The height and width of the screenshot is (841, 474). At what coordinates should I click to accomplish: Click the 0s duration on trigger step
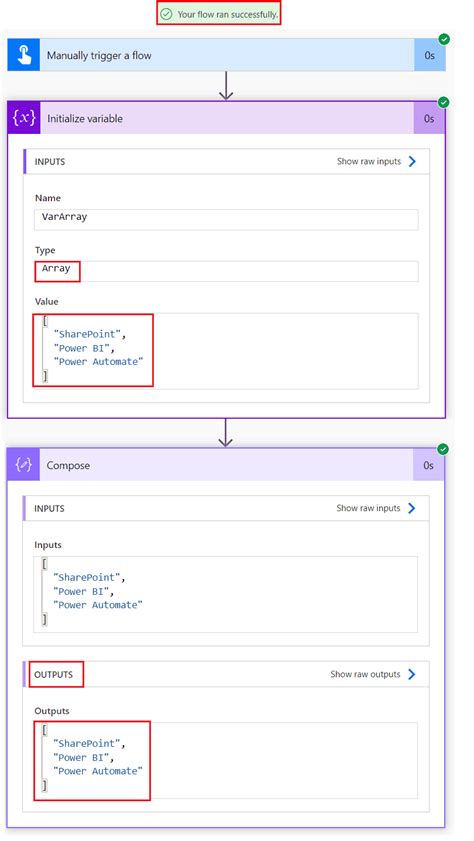click(x=429, y=55)
